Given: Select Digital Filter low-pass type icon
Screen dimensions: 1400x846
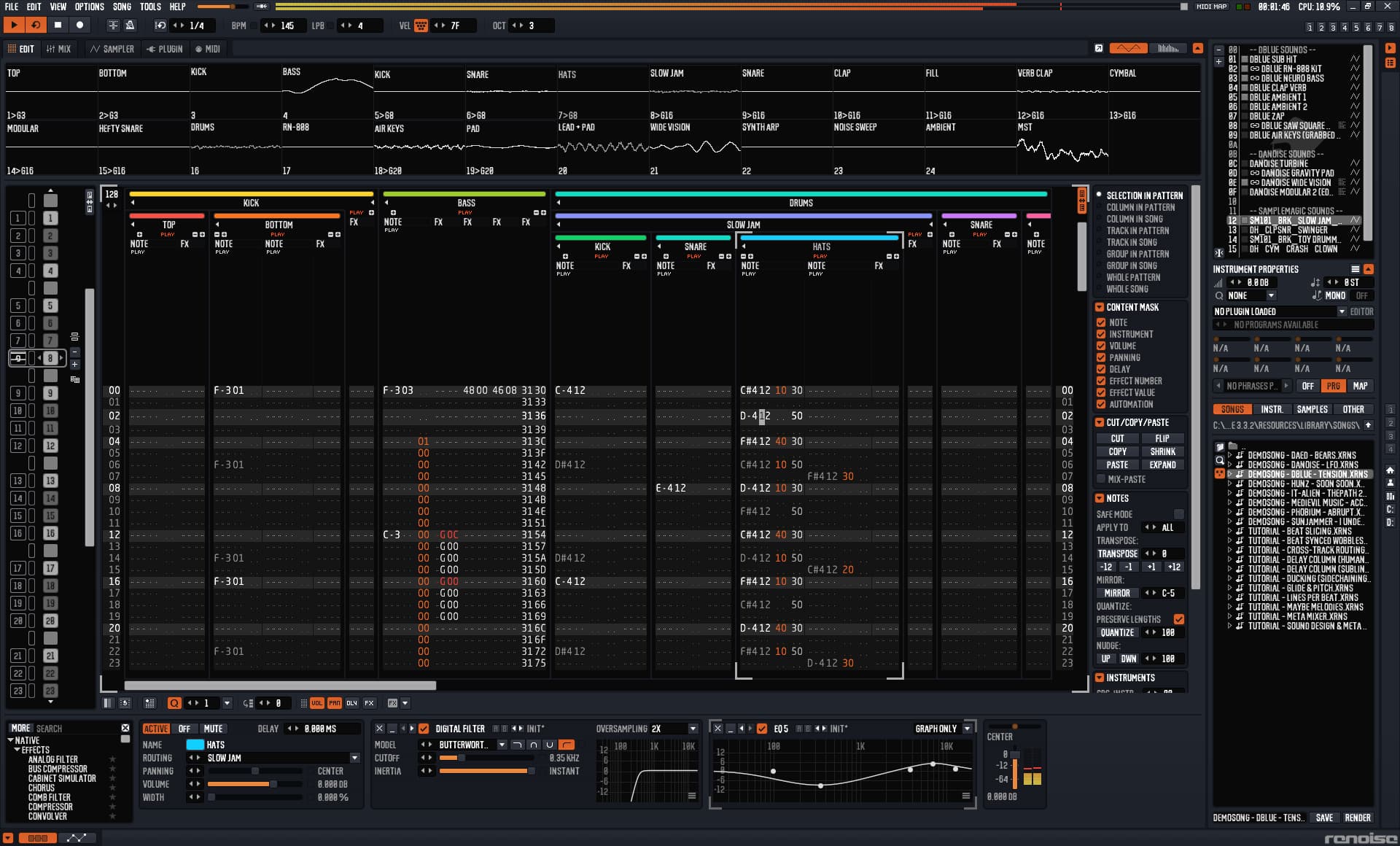Looking at the screenshot, I should click(517, 745).
